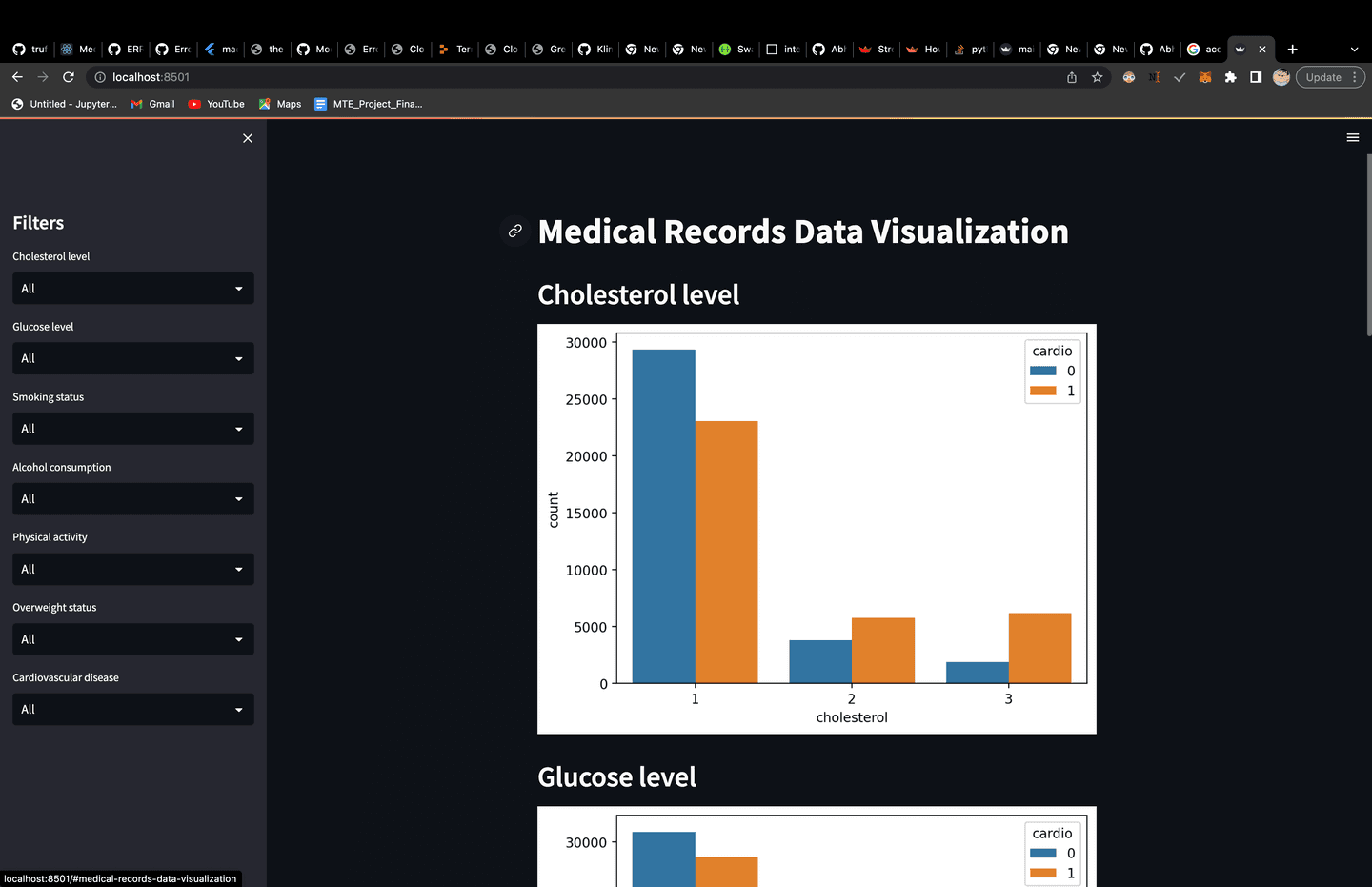The image size is (1372, 887).
Task: Click the glasses-face extension icon
Action: (1129, 77)
